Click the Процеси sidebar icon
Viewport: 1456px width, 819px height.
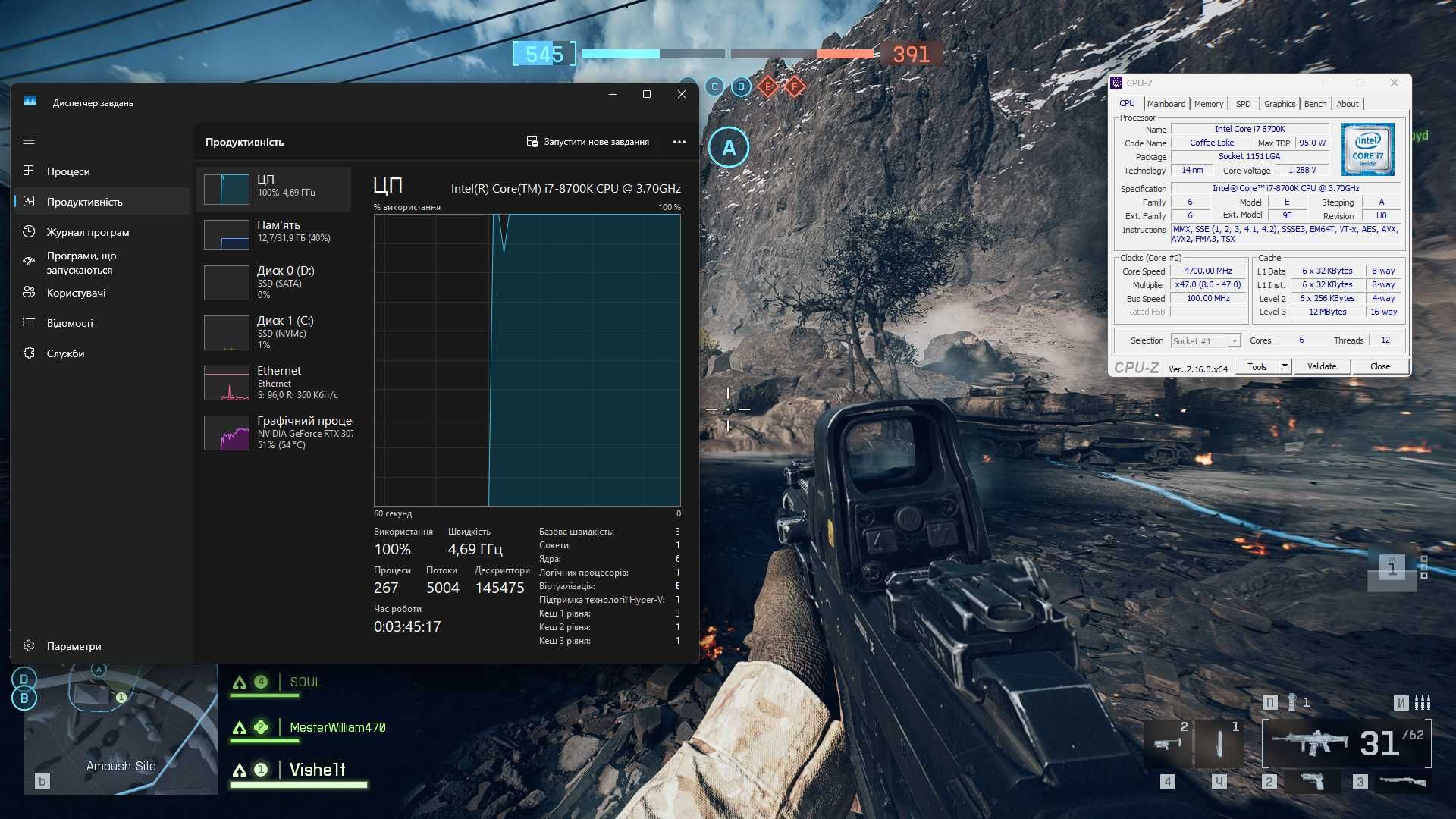[29, 171]
